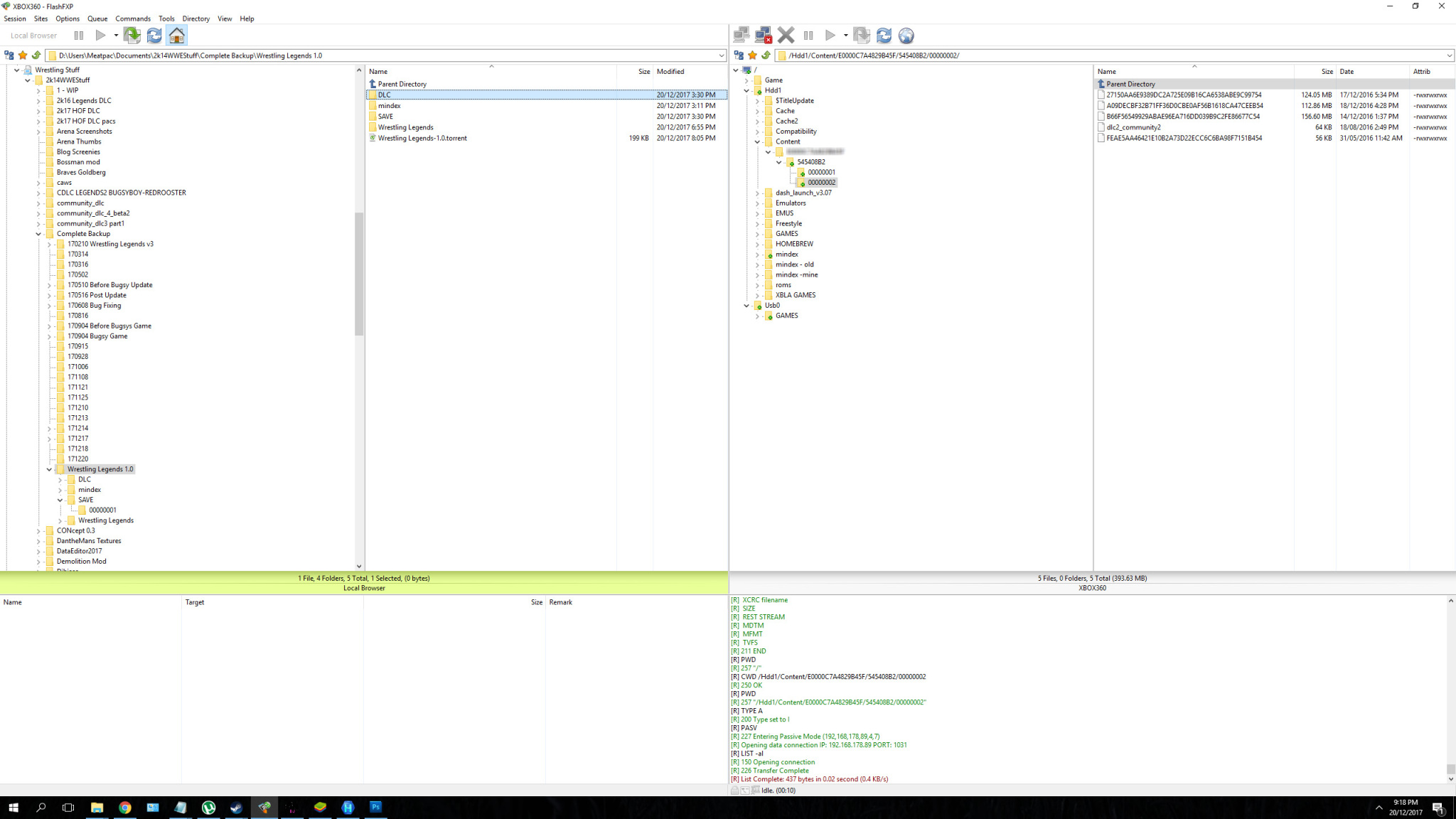
Task: Go up one folder in local pane
Action: 36,55
